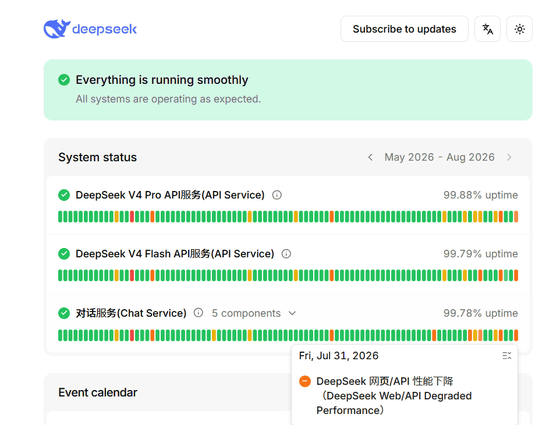Screen dimensions: 560x425
Task: Click info icon next to V4 Pro API
Action: [x=277, y=195]
